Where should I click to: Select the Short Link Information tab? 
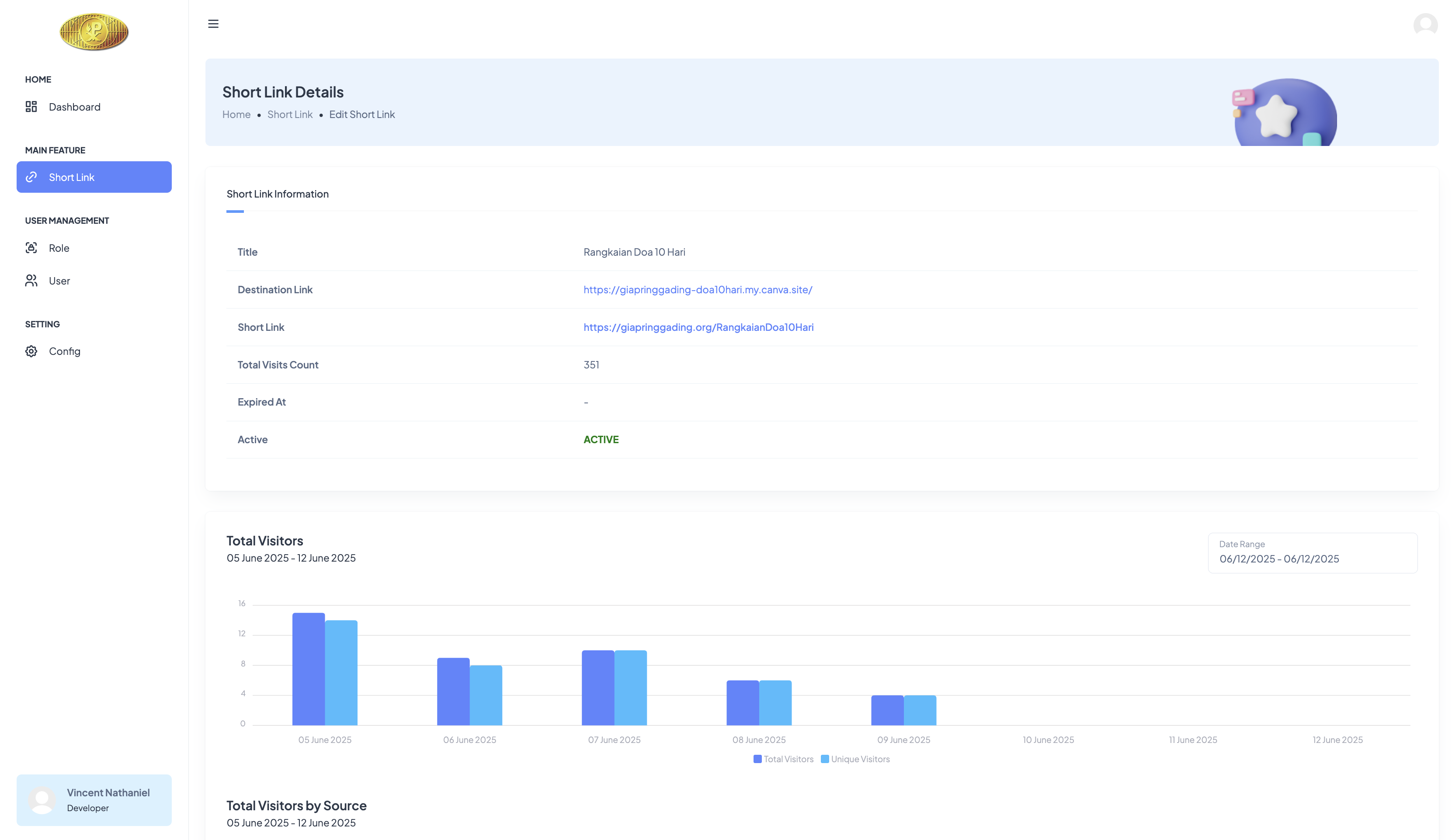(277, 194)
